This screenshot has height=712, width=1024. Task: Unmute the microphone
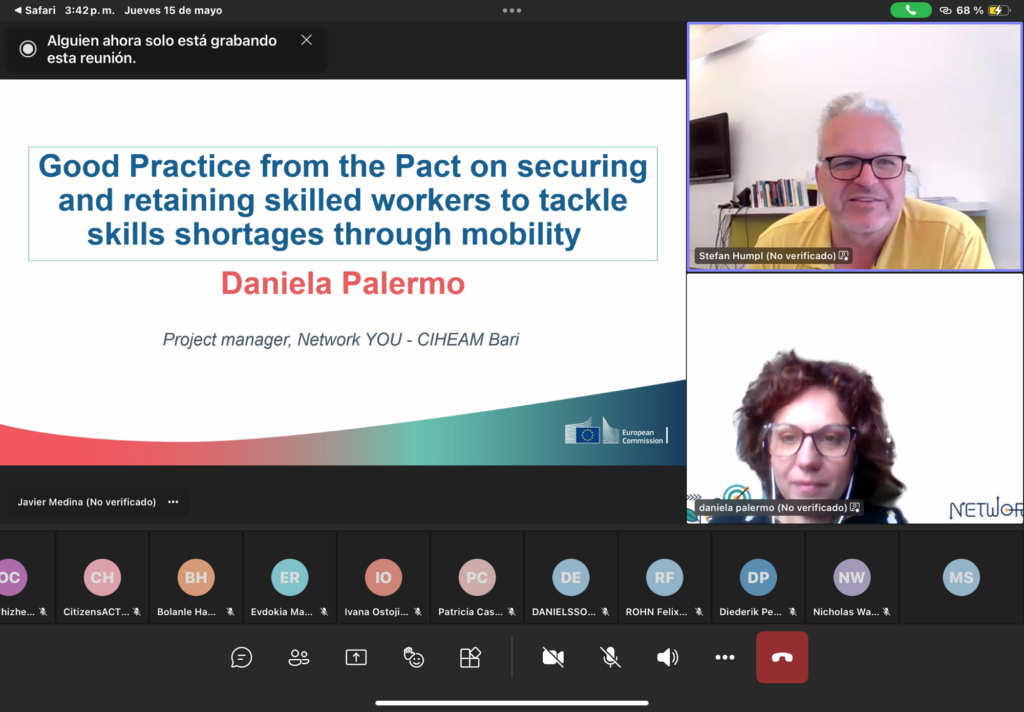pos(610,657)
